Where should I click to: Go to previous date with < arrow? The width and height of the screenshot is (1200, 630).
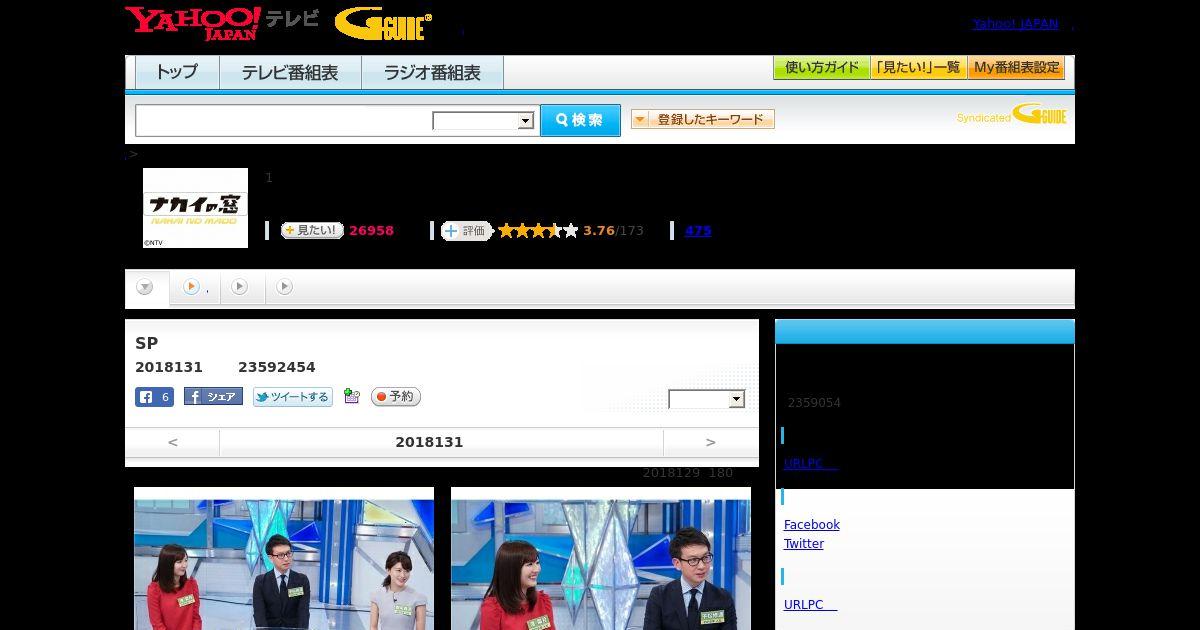[x=173, y=442]
